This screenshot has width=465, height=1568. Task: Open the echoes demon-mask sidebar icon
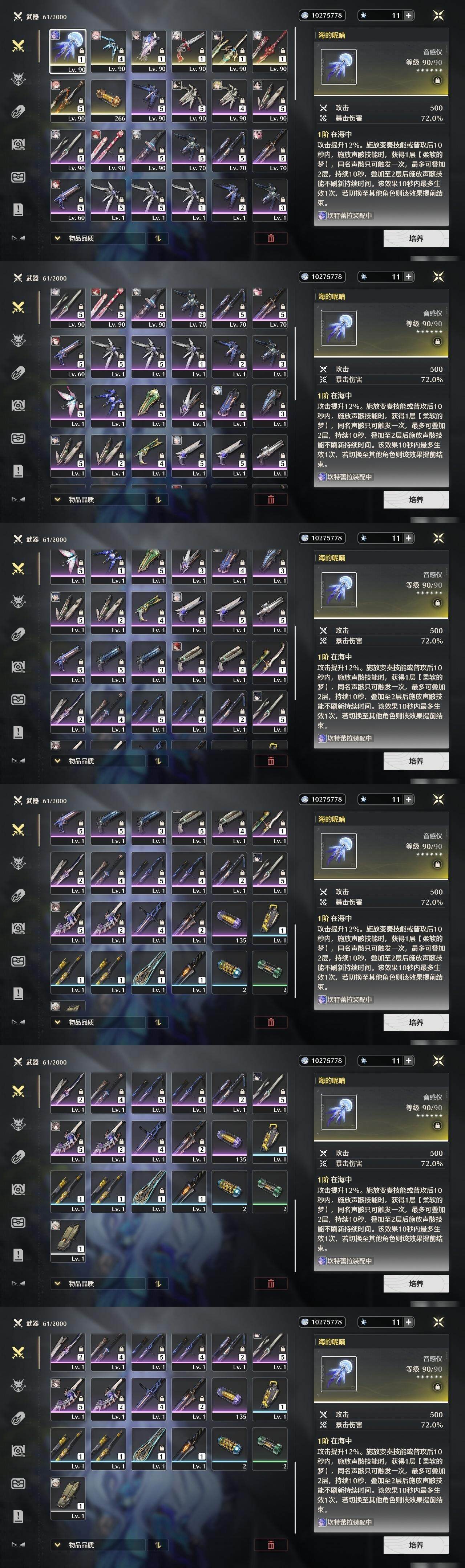(x=18, y=78)
